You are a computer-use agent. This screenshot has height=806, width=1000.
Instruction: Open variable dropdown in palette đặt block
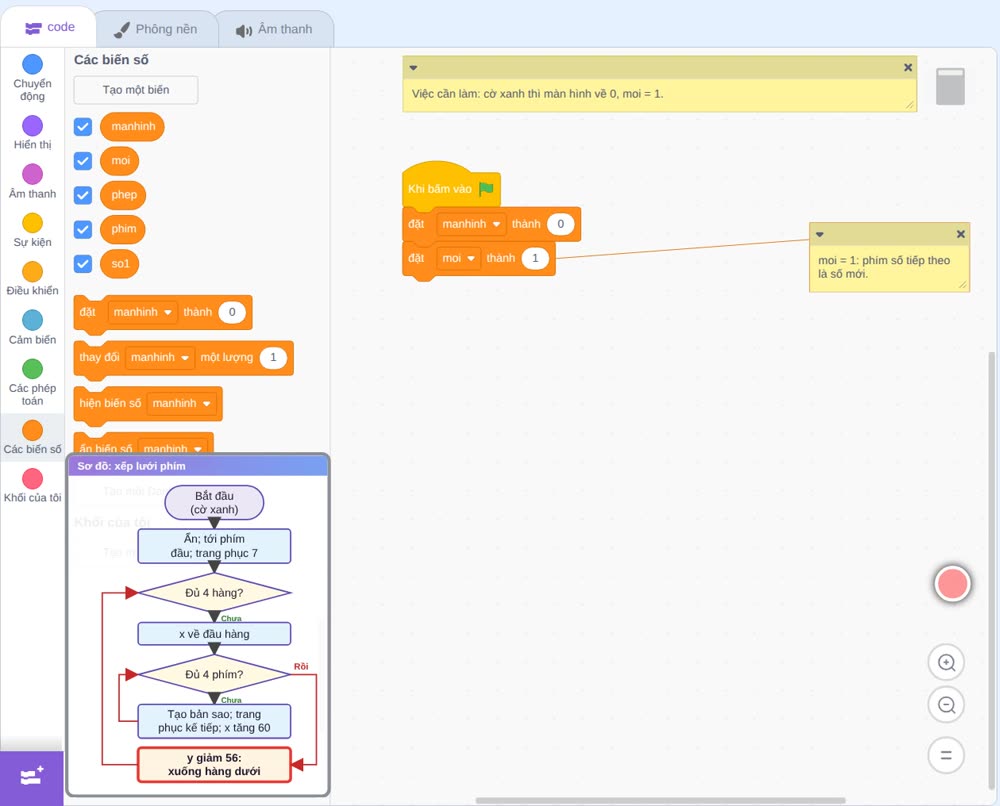point(143,312)
